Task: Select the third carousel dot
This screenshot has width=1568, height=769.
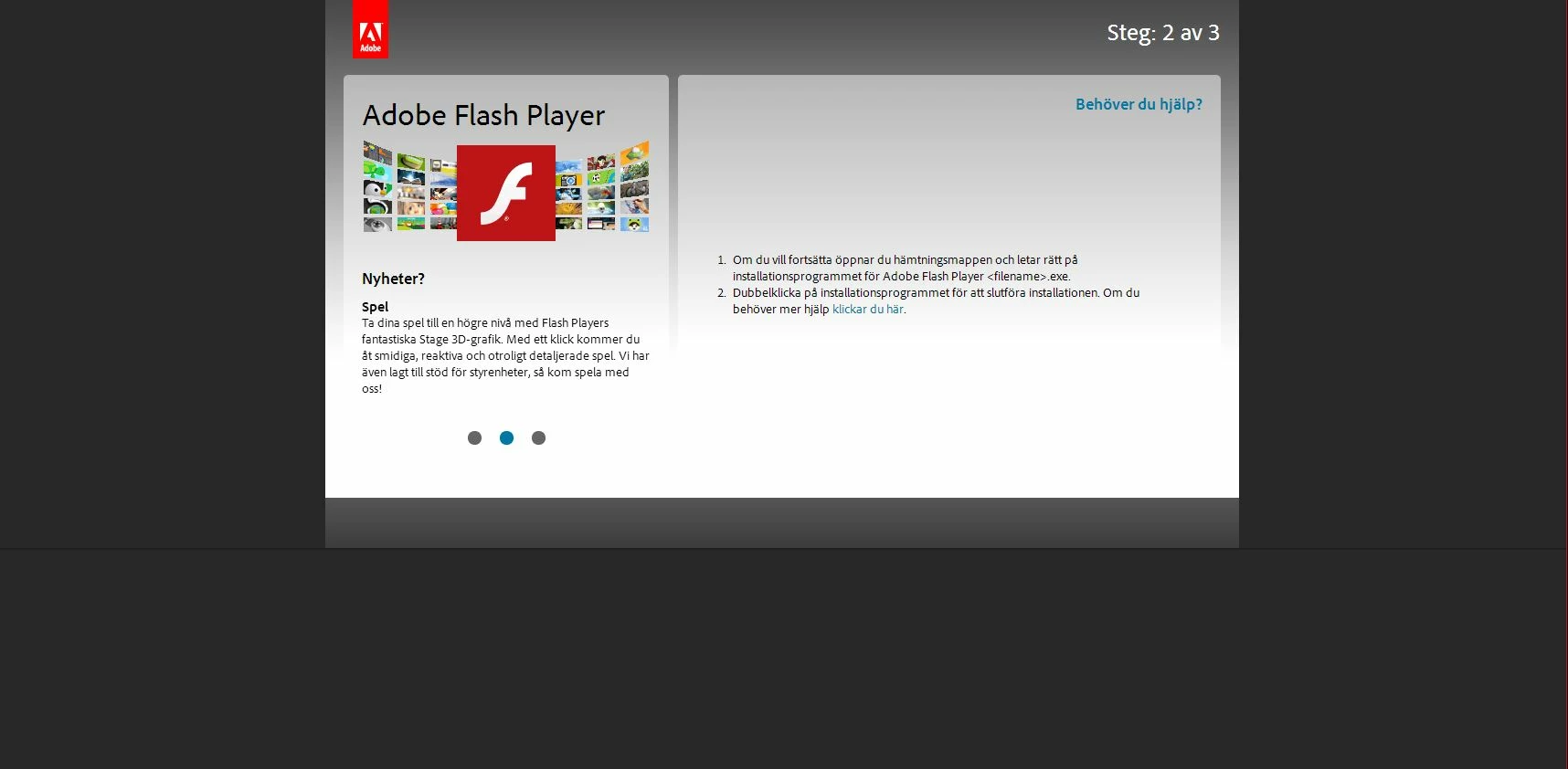Action: [x=538, y=437]
